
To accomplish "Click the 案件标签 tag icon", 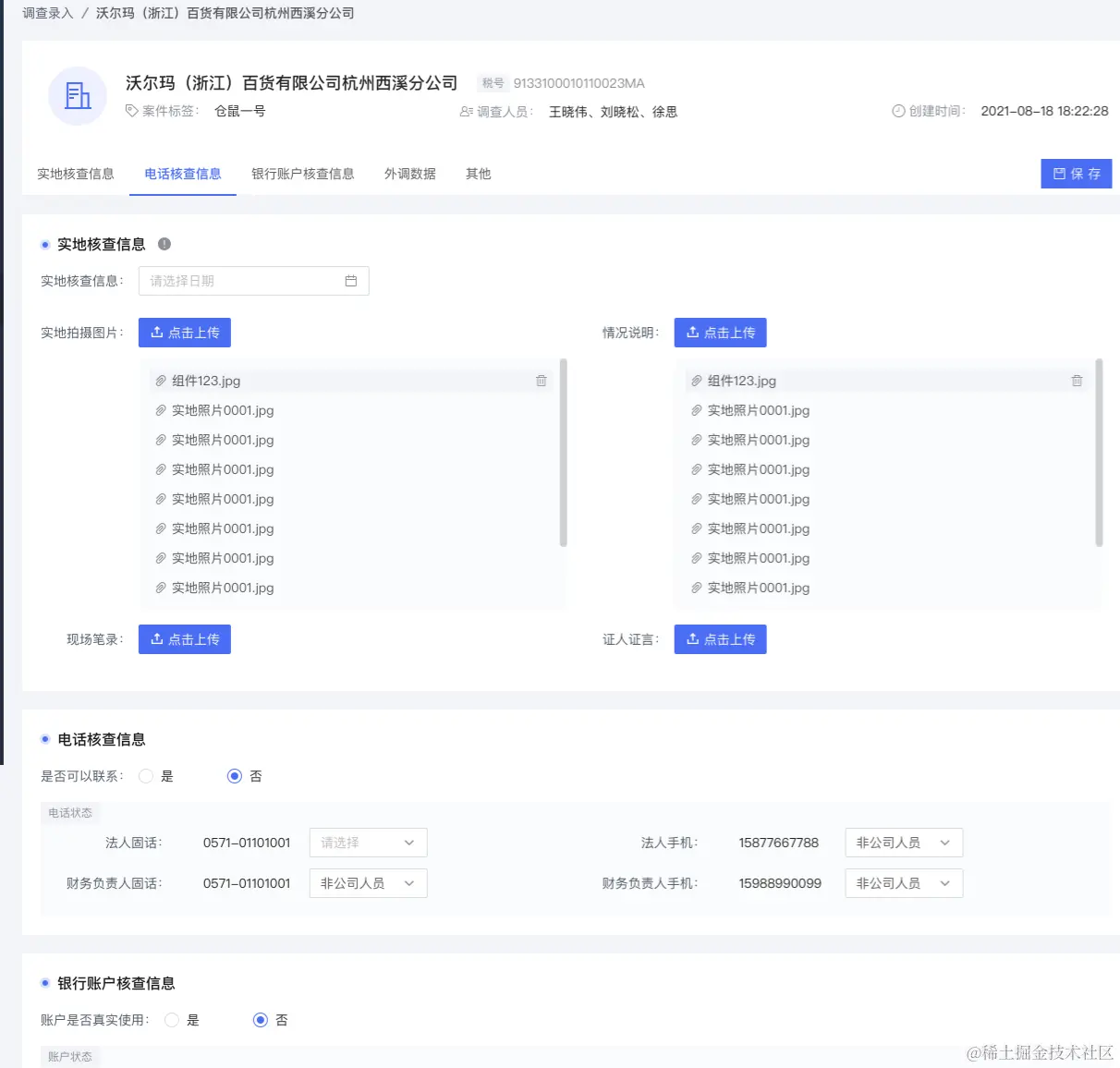I will 132,111.
